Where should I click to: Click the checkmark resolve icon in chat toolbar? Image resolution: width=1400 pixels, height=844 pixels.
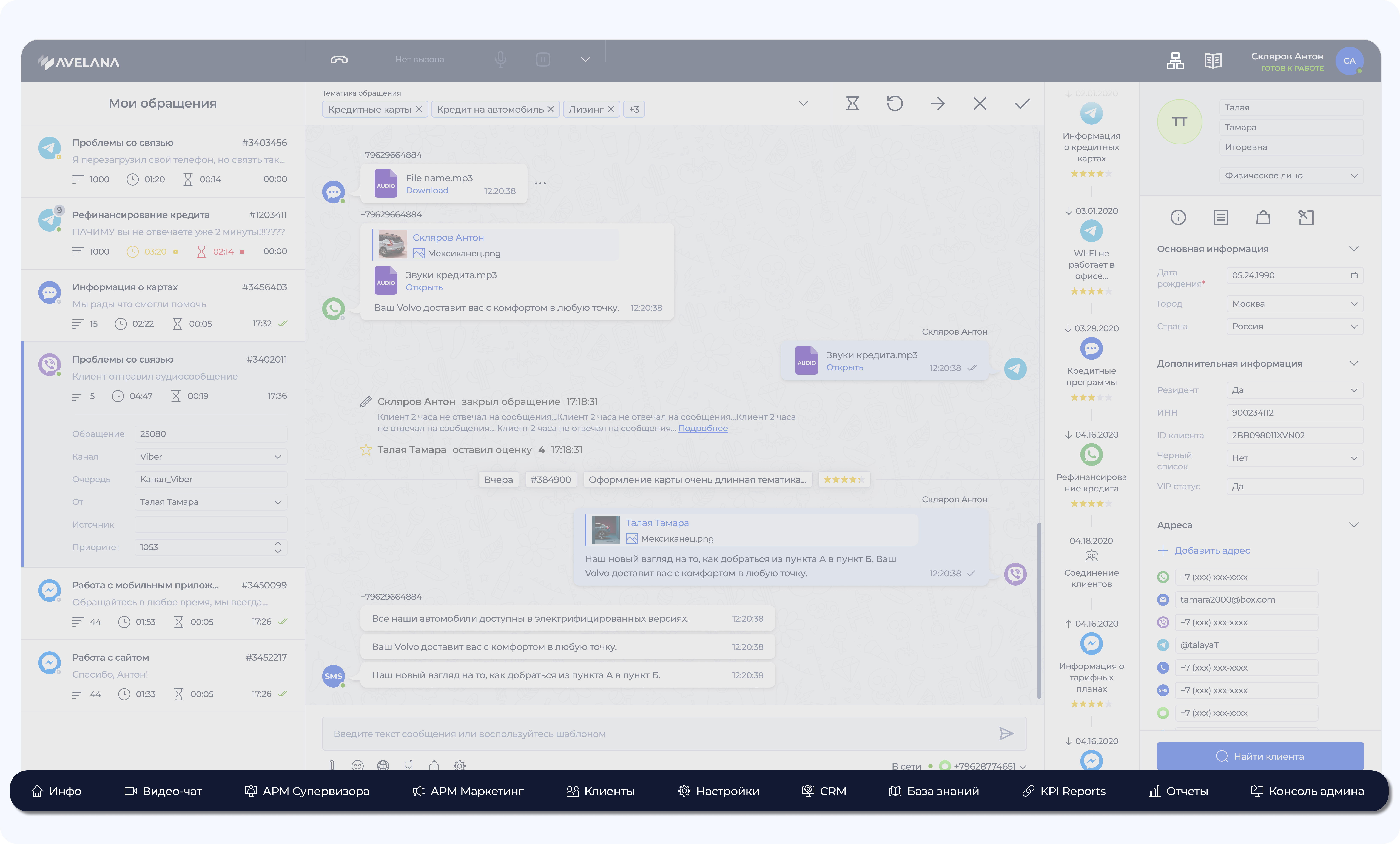pyautogui.click(x=1022, y=103)
